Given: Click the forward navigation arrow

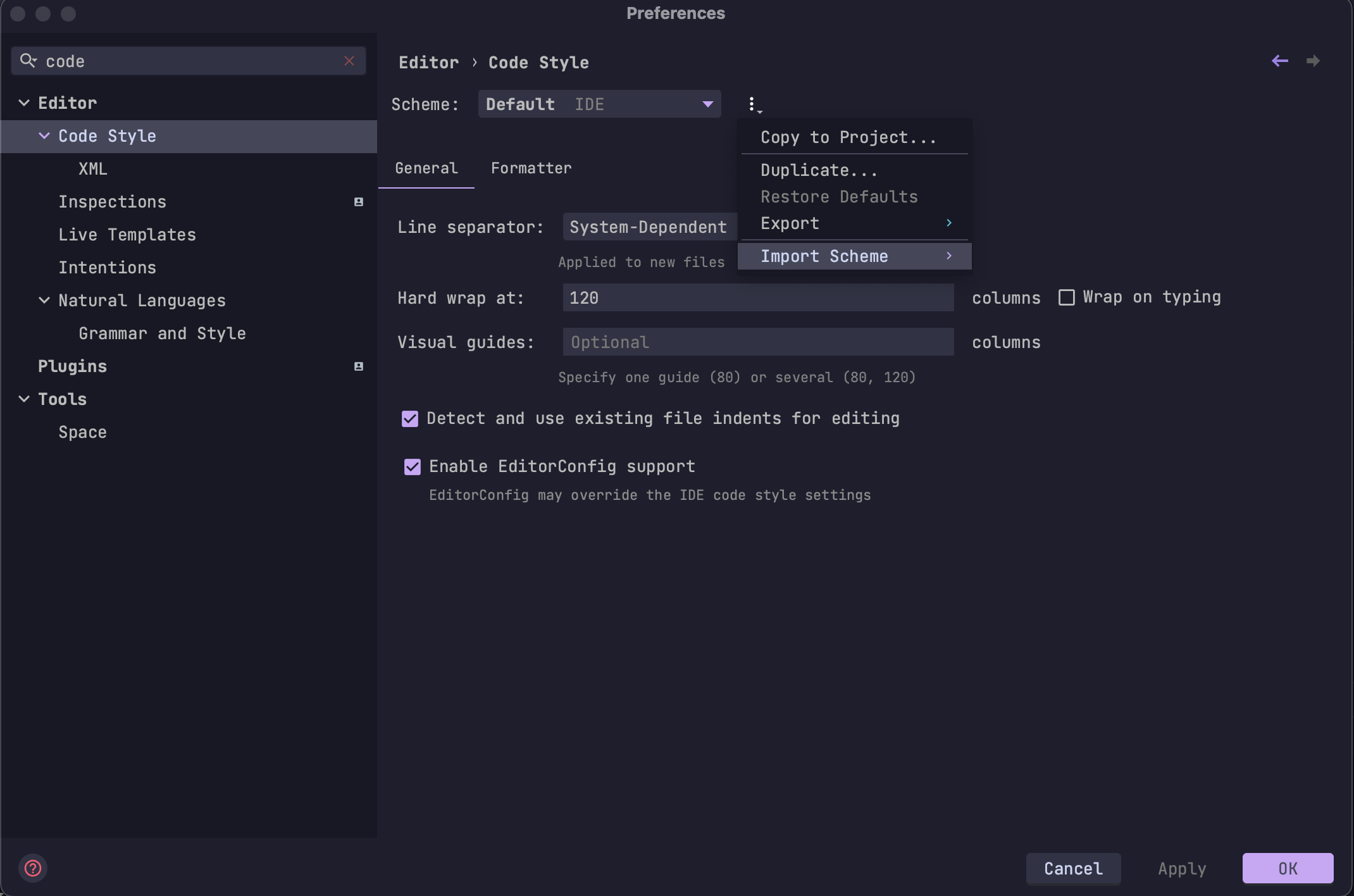Looking at the screenshot, I should (1313, 61).
